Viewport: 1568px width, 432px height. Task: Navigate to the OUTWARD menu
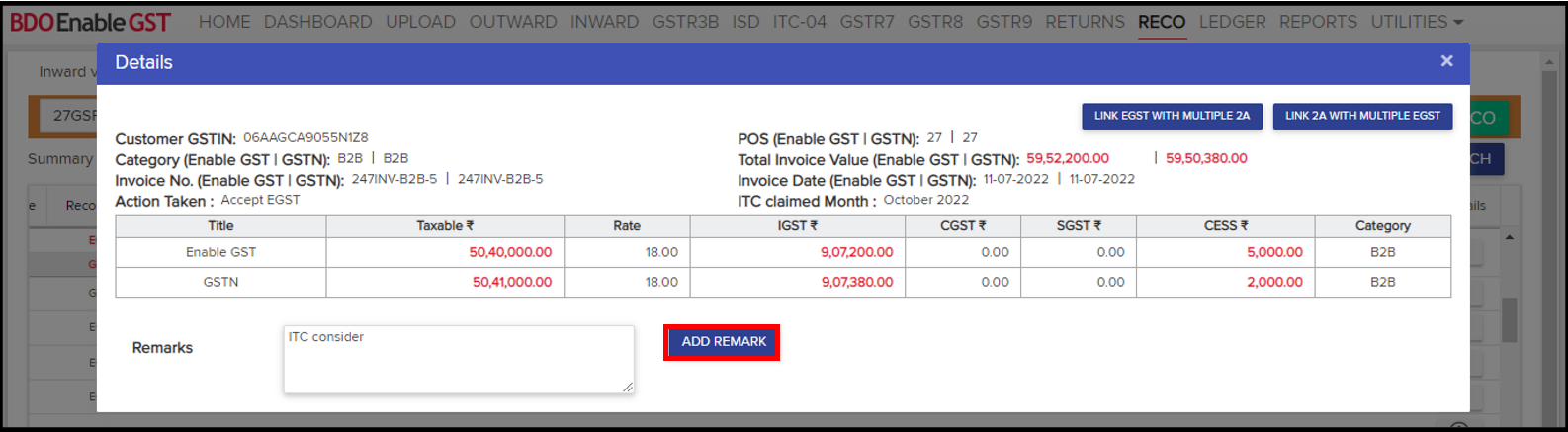pos(512,22)
